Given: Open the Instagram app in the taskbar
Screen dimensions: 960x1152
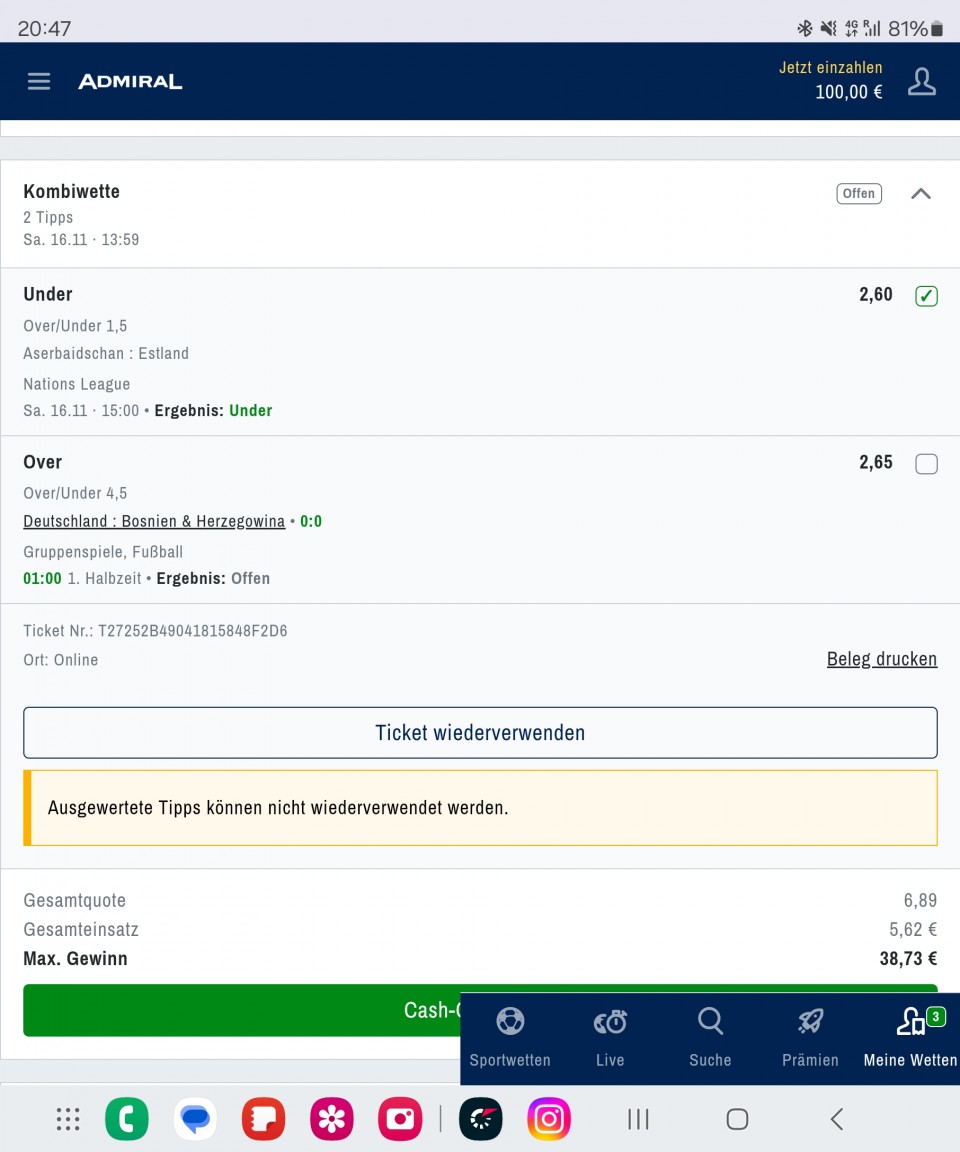Looking at the screenshot, I should click(x=548, y=1119).
